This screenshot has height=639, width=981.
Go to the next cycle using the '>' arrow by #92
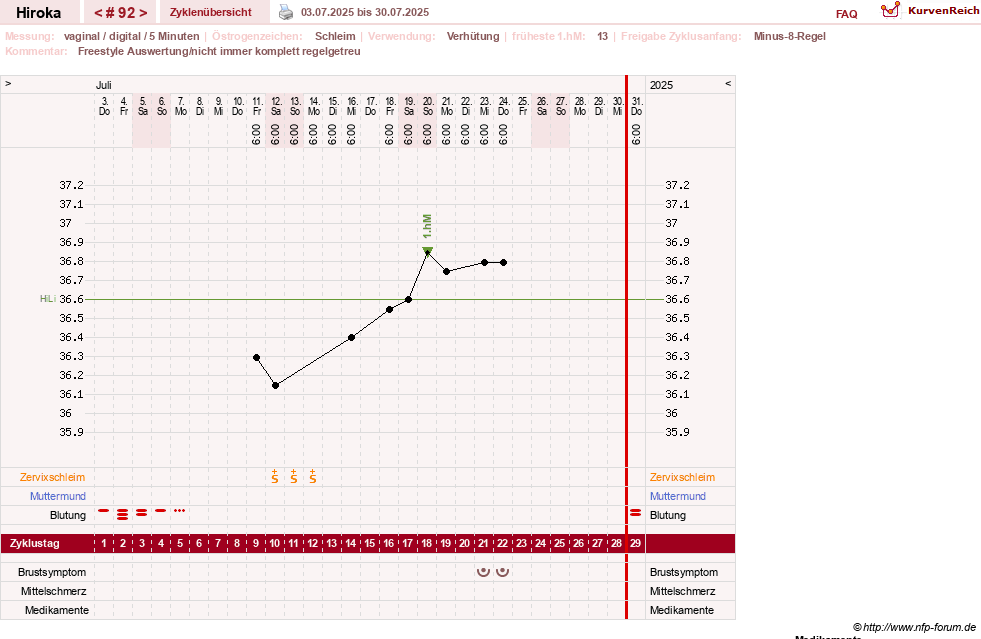[x=143, y=13]
